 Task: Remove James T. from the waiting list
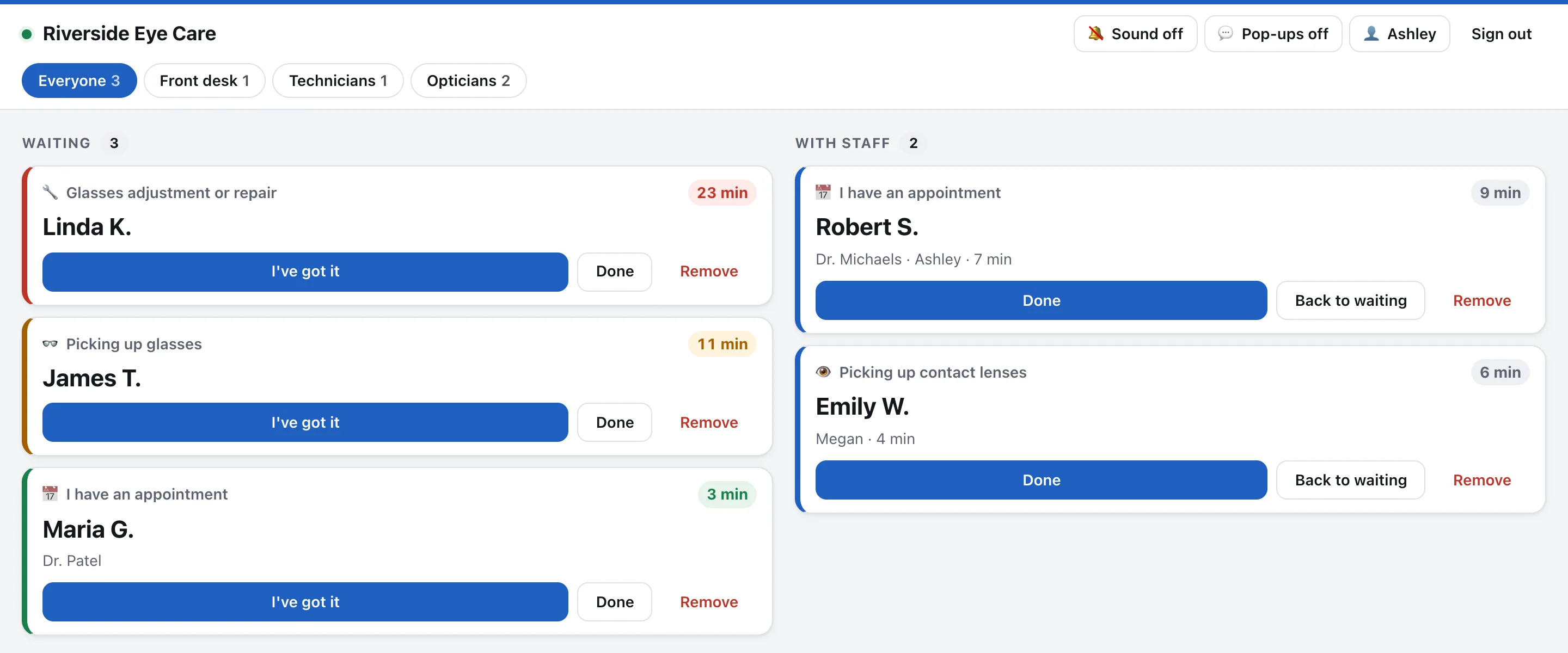click(708, 422)
